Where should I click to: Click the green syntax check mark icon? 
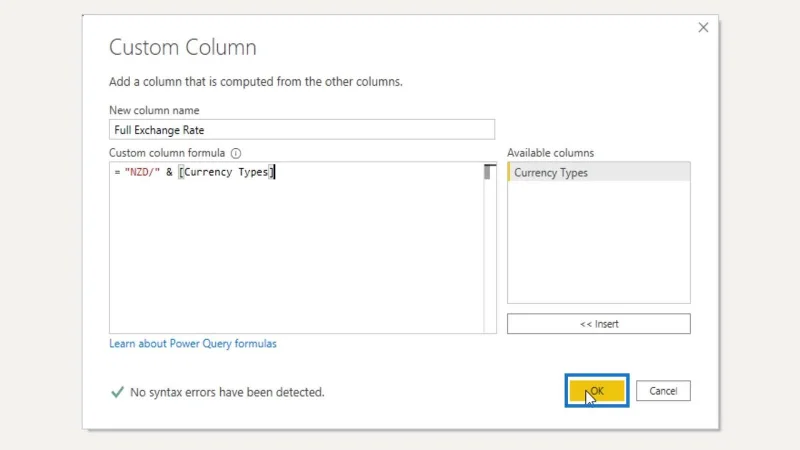click(117, 392)
